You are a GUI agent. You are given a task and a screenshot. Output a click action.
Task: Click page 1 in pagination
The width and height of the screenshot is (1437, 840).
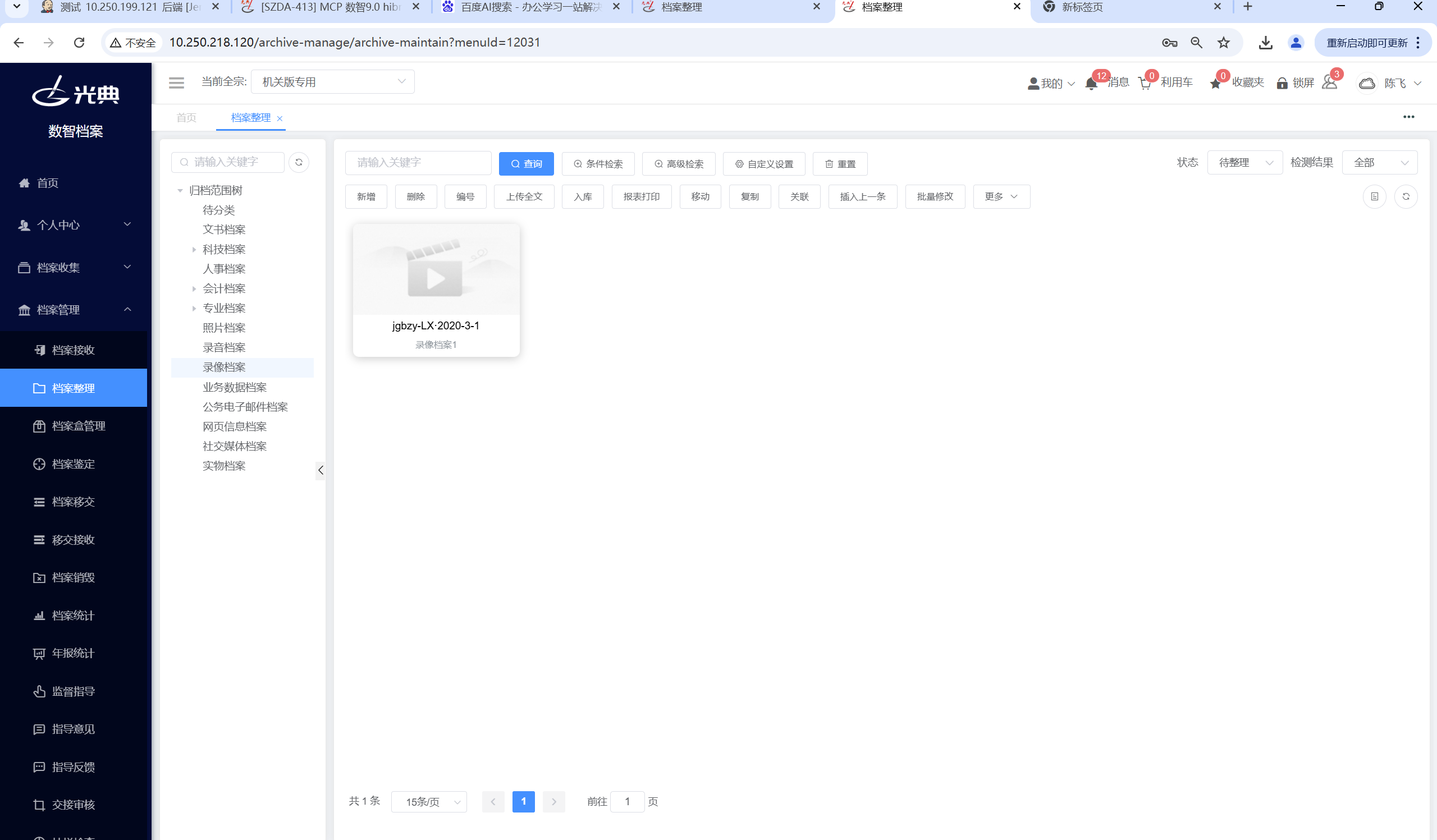pyautogui.click(x=524, y=802)
